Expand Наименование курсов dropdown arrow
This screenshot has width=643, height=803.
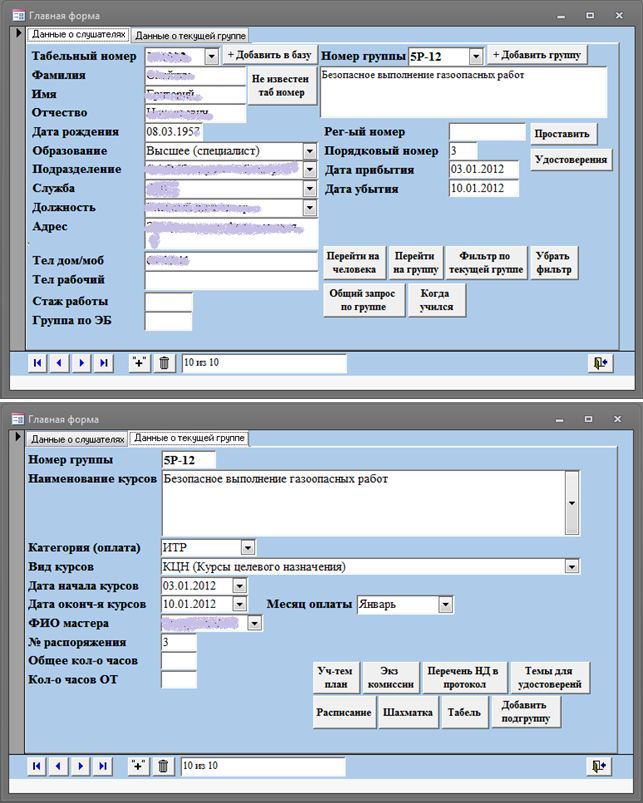572,503
